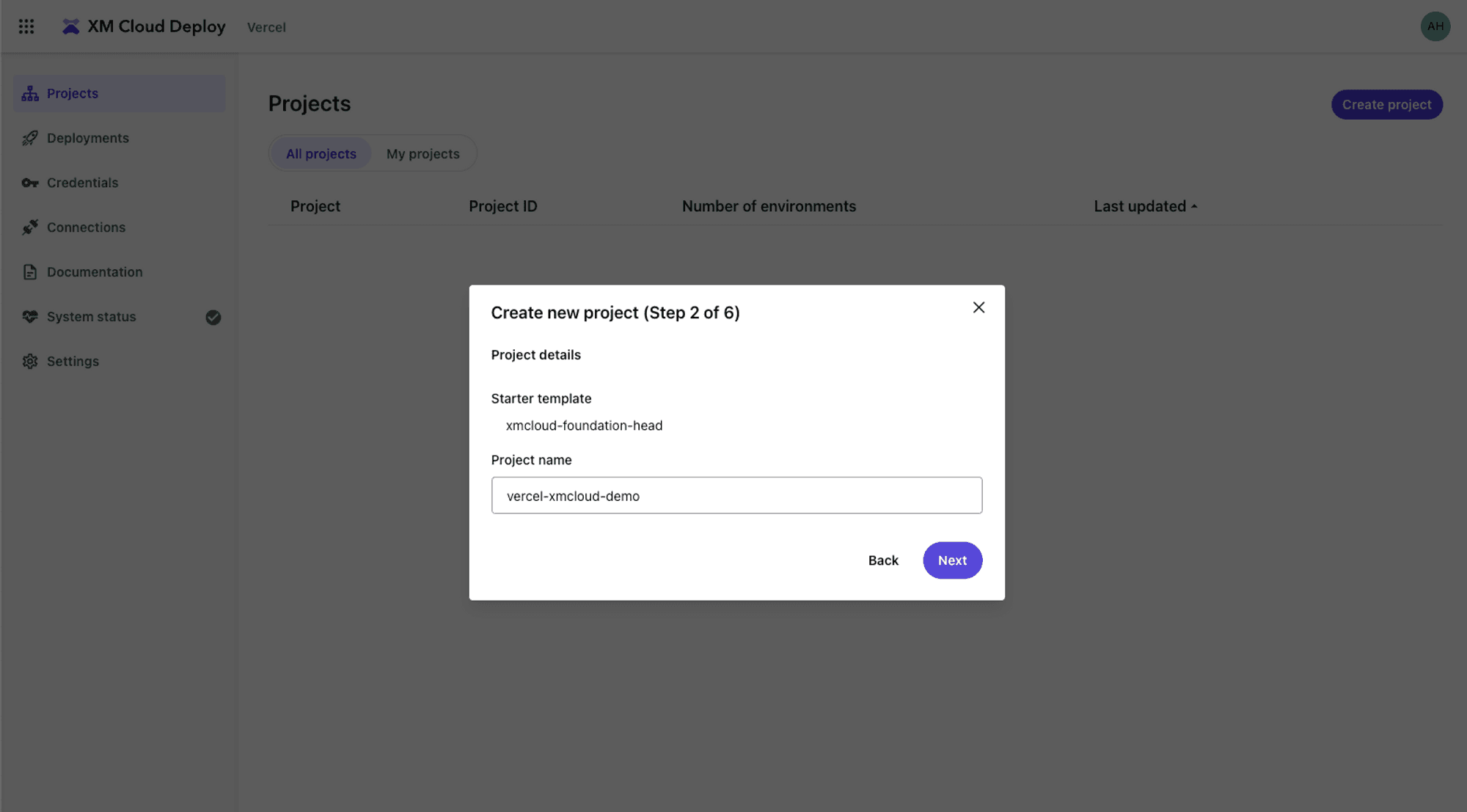1467x812 pixels.
Task: Go Back to the previous step
Action: [x=882, y=560]
